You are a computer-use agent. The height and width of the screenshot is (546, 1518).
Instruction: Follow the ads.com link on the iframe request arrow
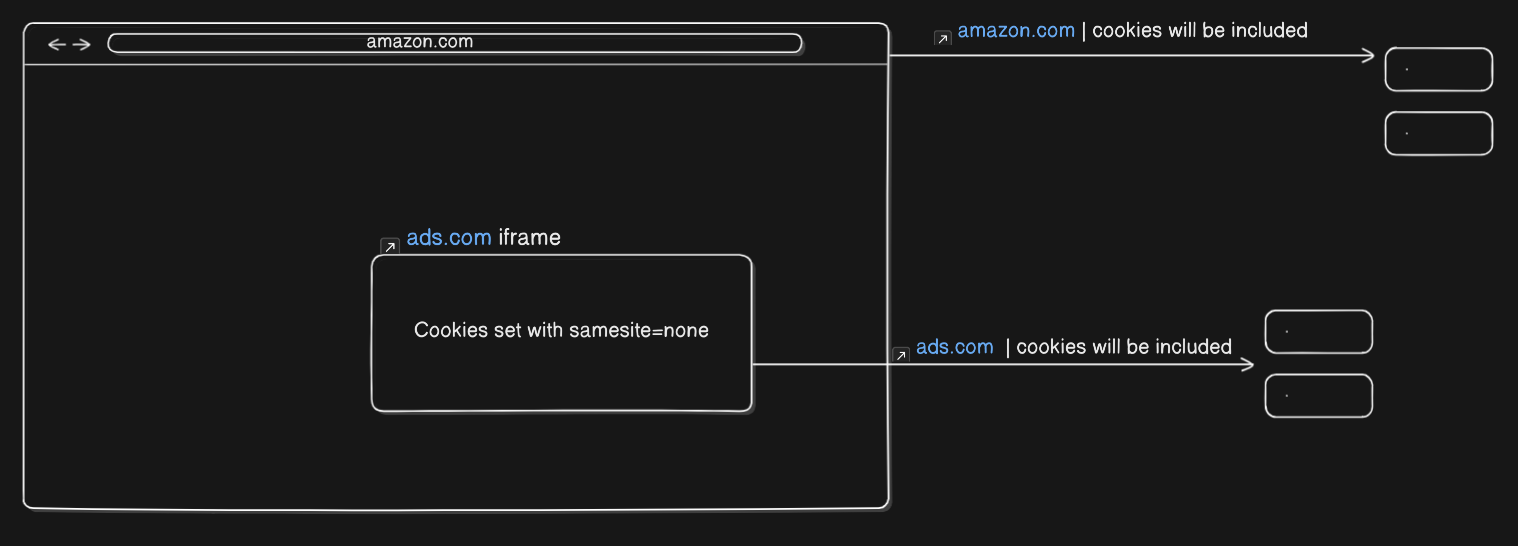pyautogui.click(x=955, y=347)
